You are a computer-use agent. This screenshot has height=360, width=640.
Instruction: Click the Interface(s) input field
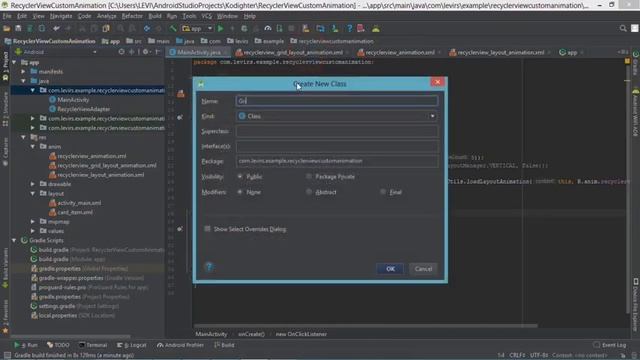pyautogui.click(x=337, y=146)
